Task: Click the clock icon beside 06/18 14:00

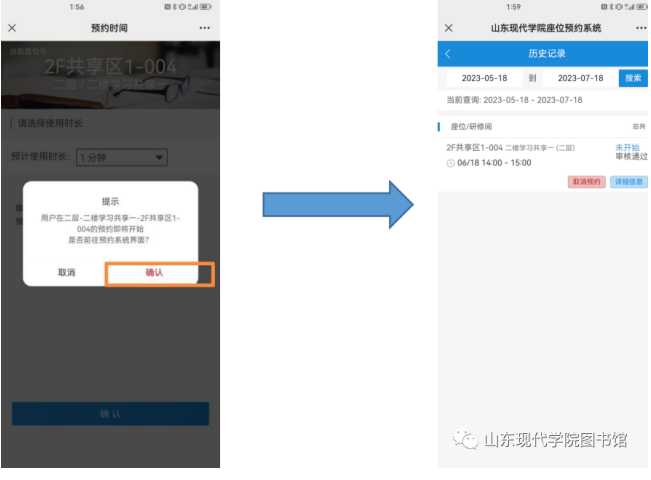Action: click(x=451, y=163)
